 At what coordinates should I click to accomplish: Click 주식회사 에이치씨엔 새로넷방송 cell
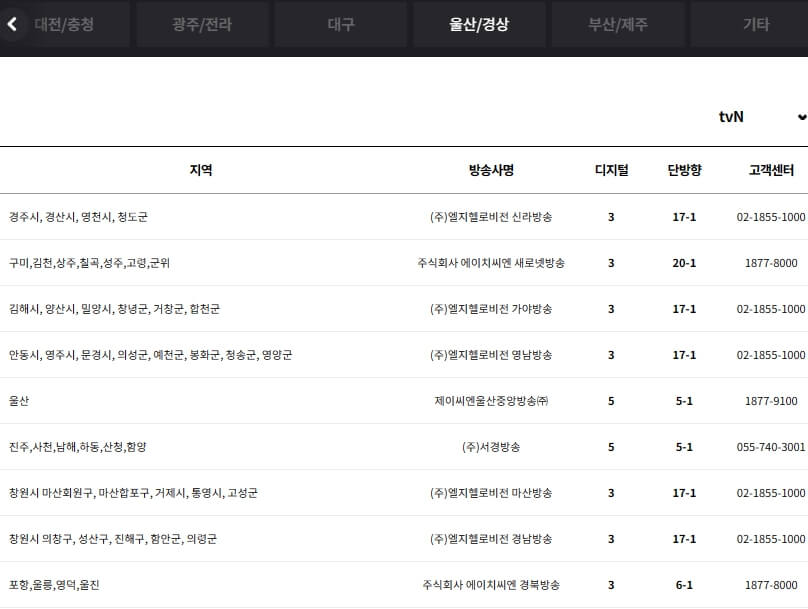point(491,263)
